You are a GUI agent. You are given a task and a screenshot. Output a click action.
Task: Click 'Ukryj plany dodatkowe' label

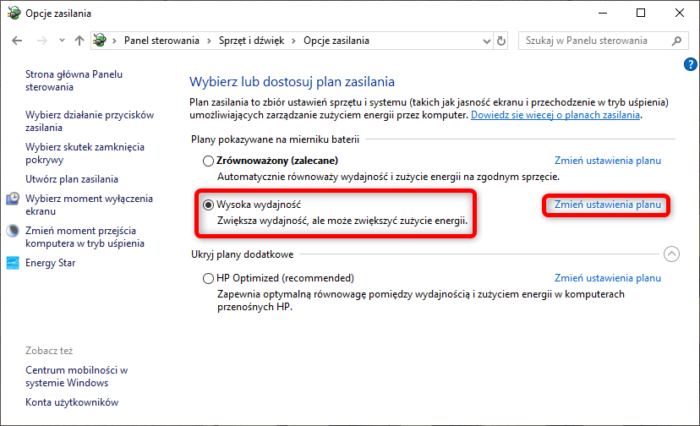(x=242, y=255)
